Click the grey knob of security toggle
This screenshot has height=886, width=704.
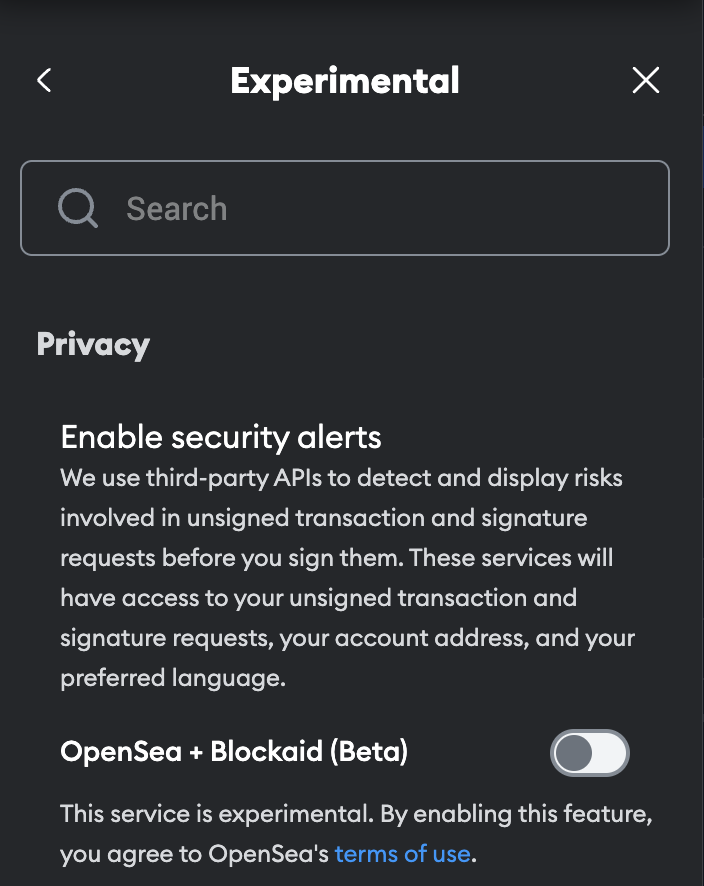pos(574,753)
